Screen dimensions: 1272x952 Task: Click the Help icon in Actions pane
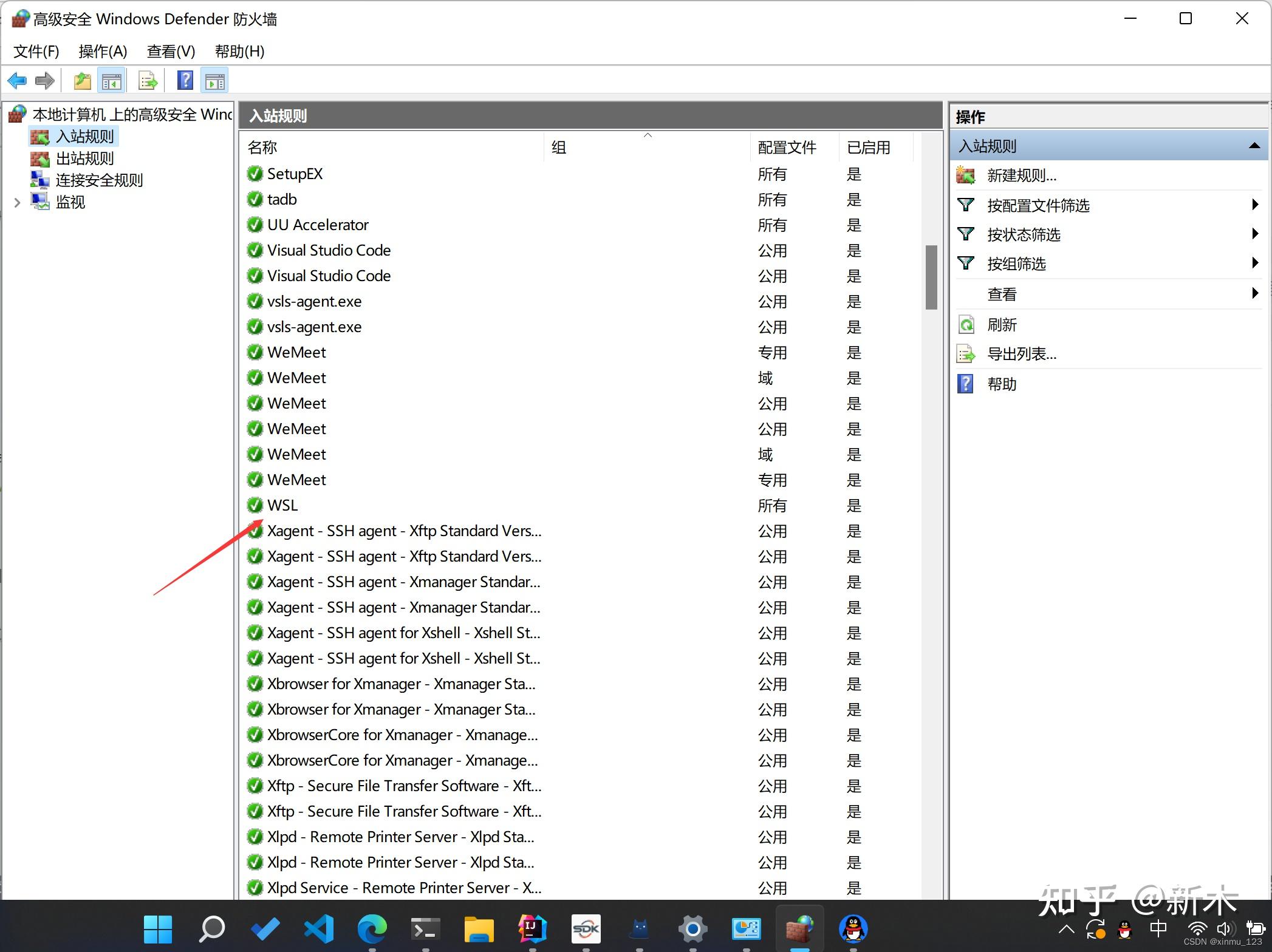965,384
